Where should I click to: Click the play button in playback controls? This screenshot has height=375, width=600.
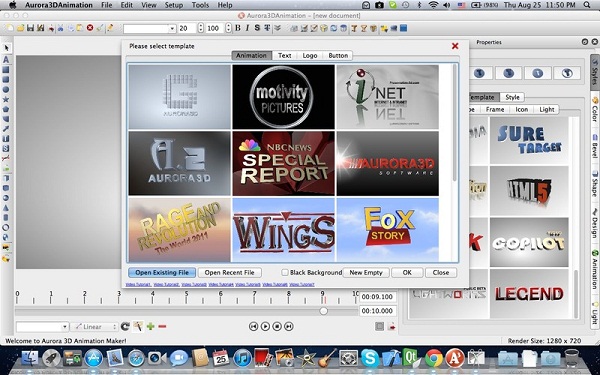tap(265, 326)
